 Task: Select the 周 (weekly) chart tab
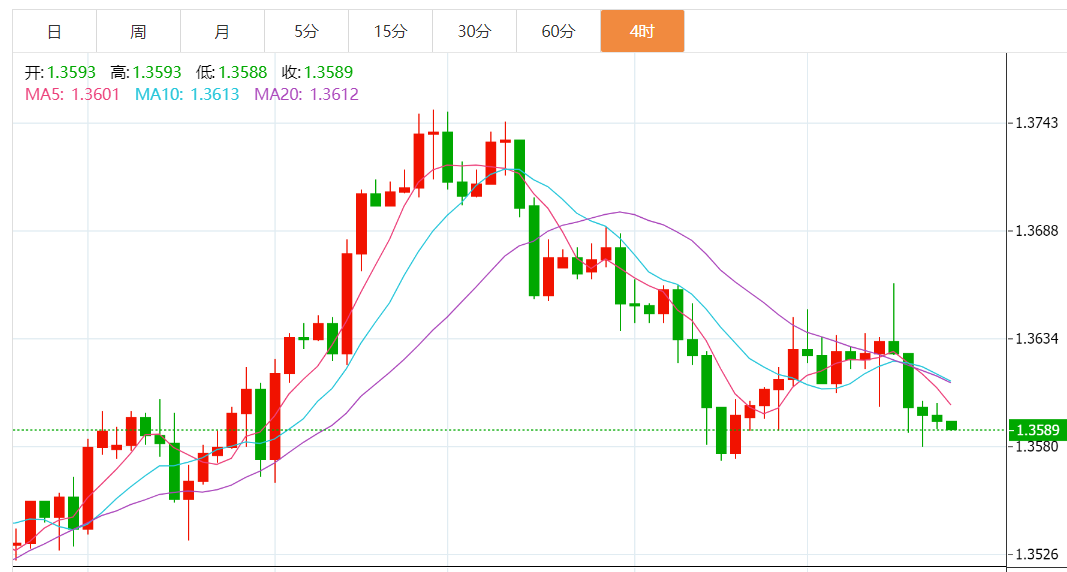(x=138, y=32)
